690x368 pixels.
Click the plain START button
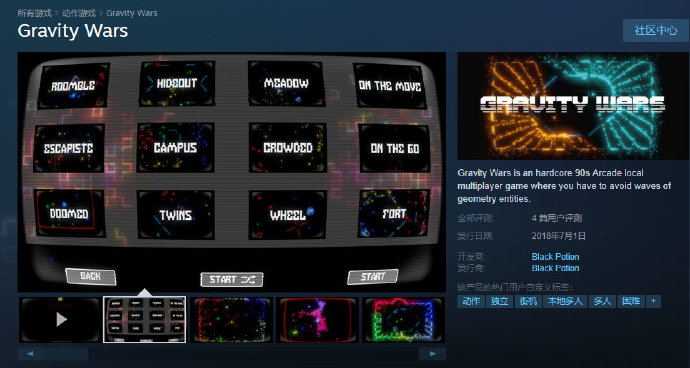(373, 276)
